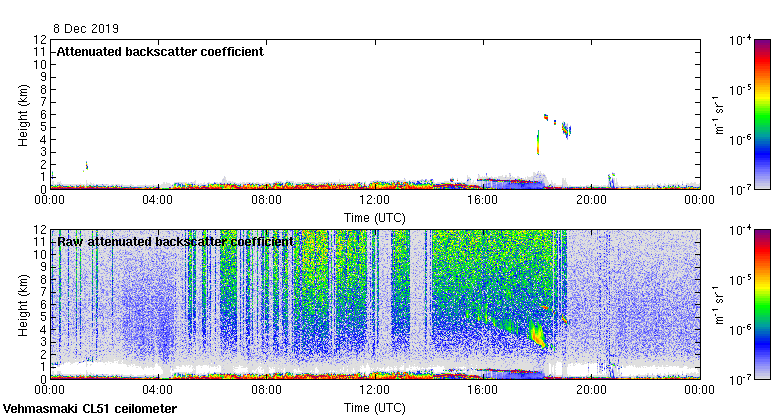780x420 pixels.
Task: Click the '20:00' tick label under the raw plot
Action: pyautogui.click(x=591, y=390)
